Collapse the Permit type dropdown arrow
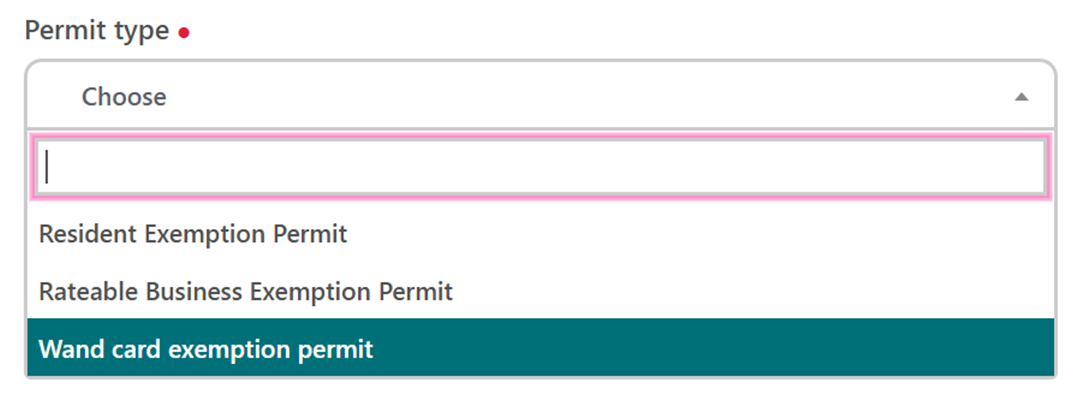This screenshot has width=1074, height=412. 1021,97
